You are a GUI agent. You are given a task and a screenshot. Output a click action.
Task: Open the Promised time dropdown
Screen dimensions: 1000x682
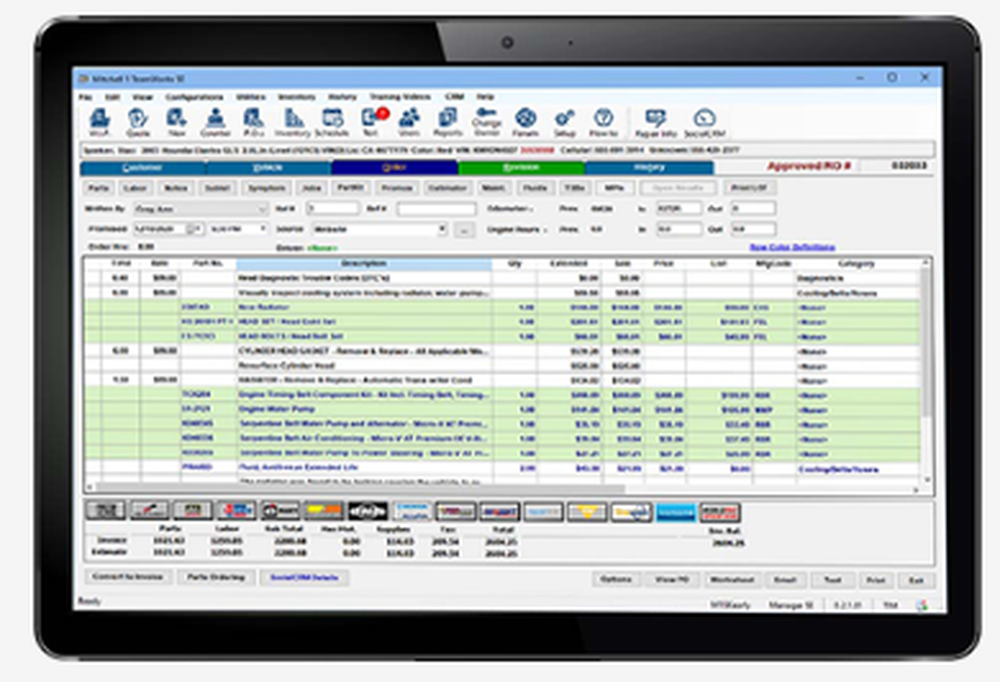pyautogui.click(x=262, y=228)
